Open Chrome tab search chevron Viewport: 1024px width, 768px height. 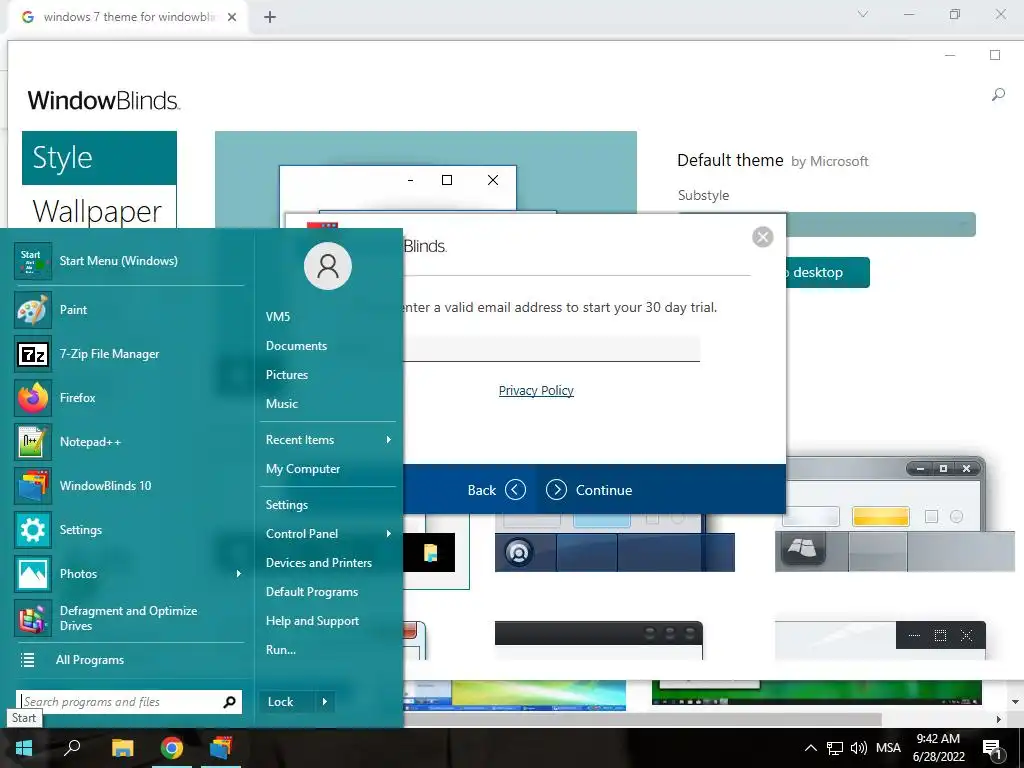pos(863,14)
